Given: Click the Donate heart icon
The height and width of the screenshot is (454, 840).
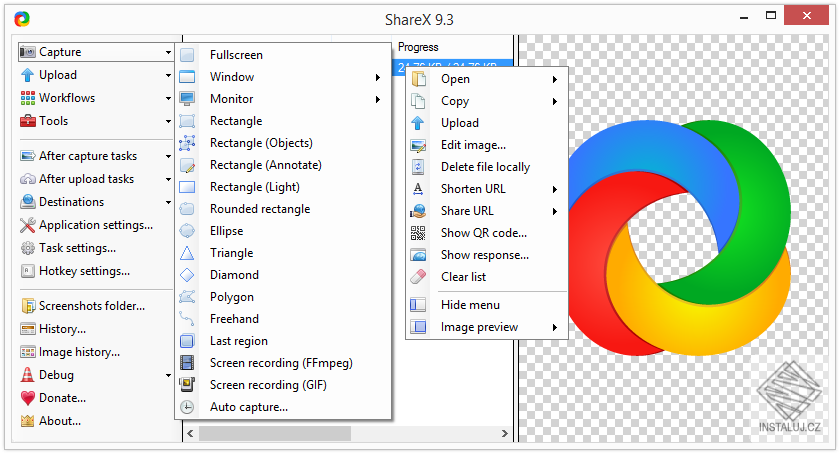Looking at the screenshot, I should click(x=27, y=398).
